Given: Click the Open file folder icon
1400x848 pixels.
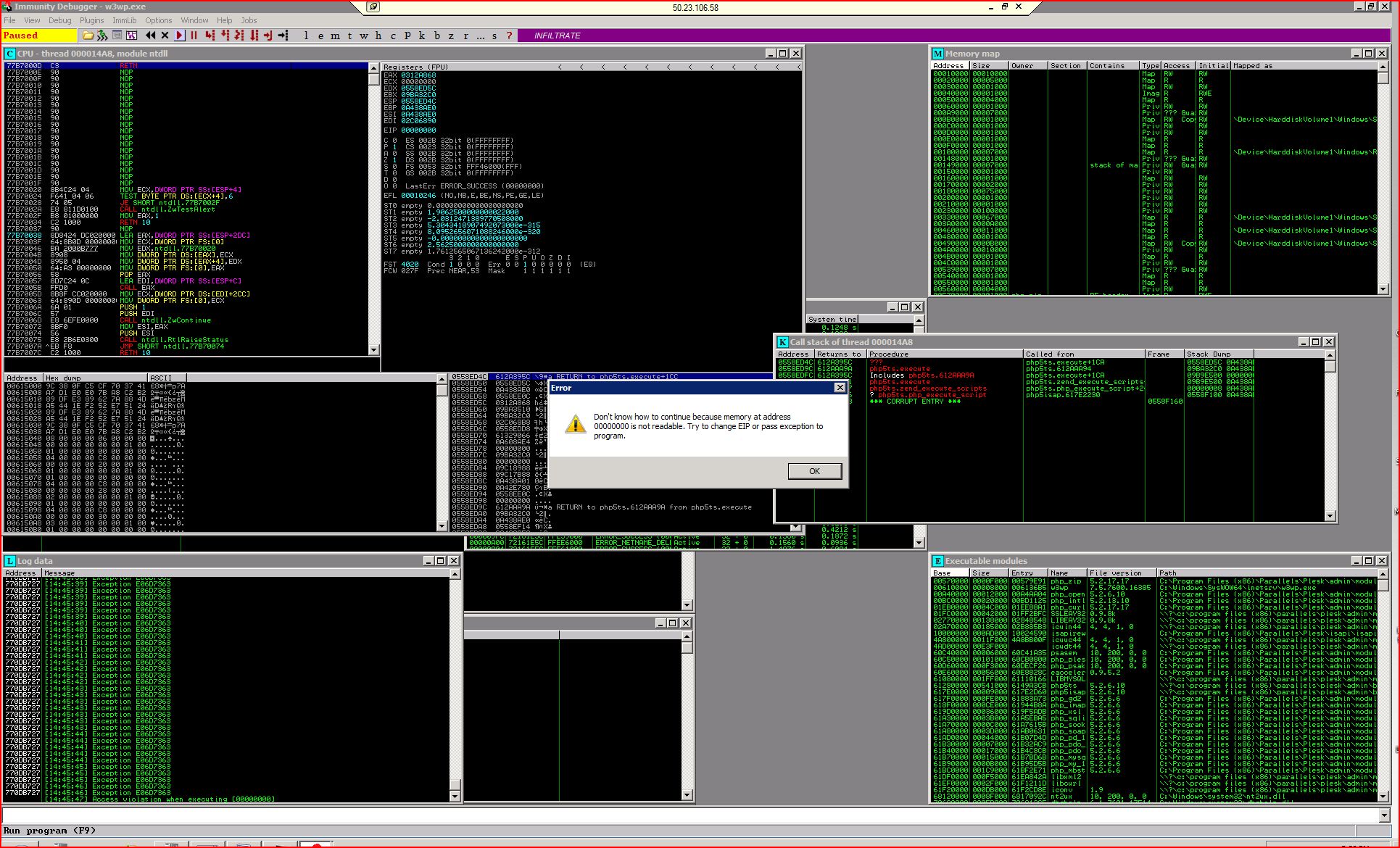Looking at the screenshot, I should [x=88, y=36].
